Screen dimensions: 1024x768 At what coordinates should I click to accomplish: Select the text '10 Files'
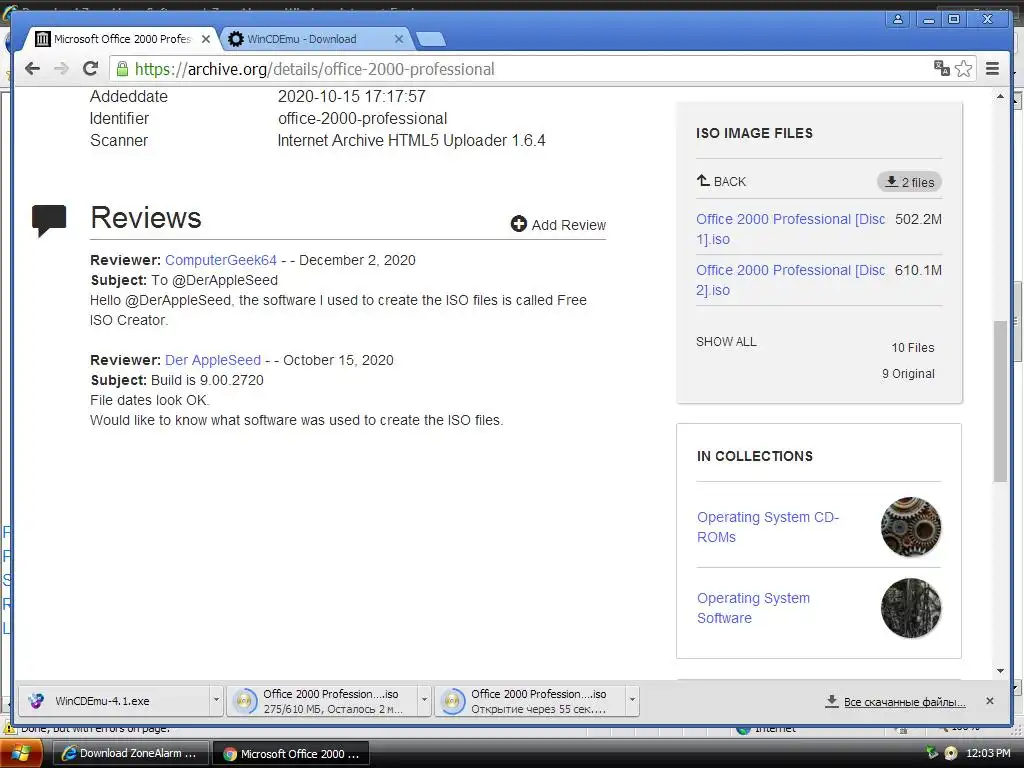[913, 347]
